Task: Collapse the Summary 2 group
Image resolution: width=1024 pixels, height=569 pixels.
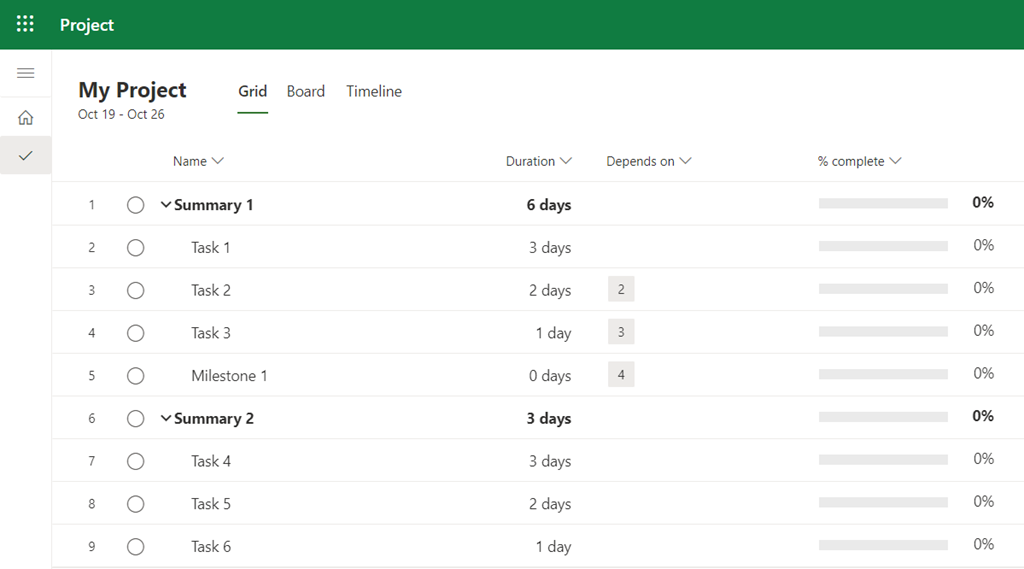Action: click(x=166, y=419)
